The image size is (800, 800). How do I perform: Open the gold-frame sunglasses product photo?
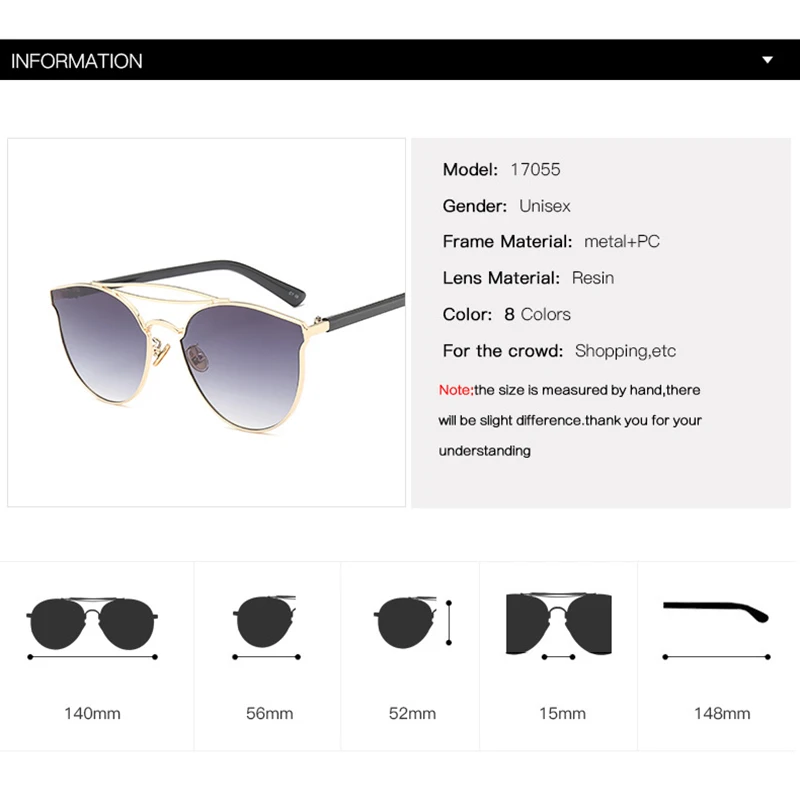[207, 322]
